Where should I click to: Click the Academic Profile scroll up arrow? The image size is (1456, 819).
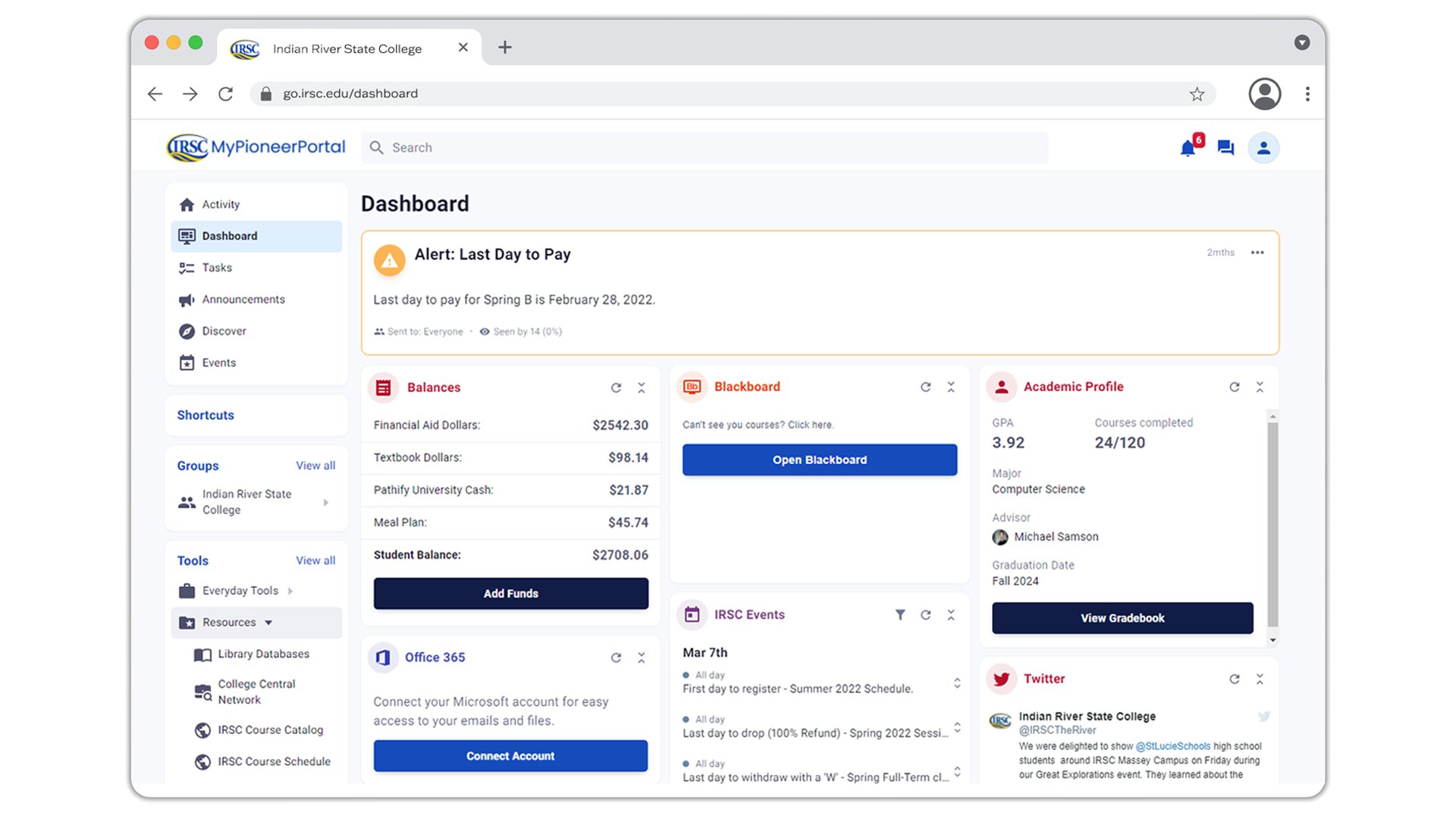tap(1272, 416)
